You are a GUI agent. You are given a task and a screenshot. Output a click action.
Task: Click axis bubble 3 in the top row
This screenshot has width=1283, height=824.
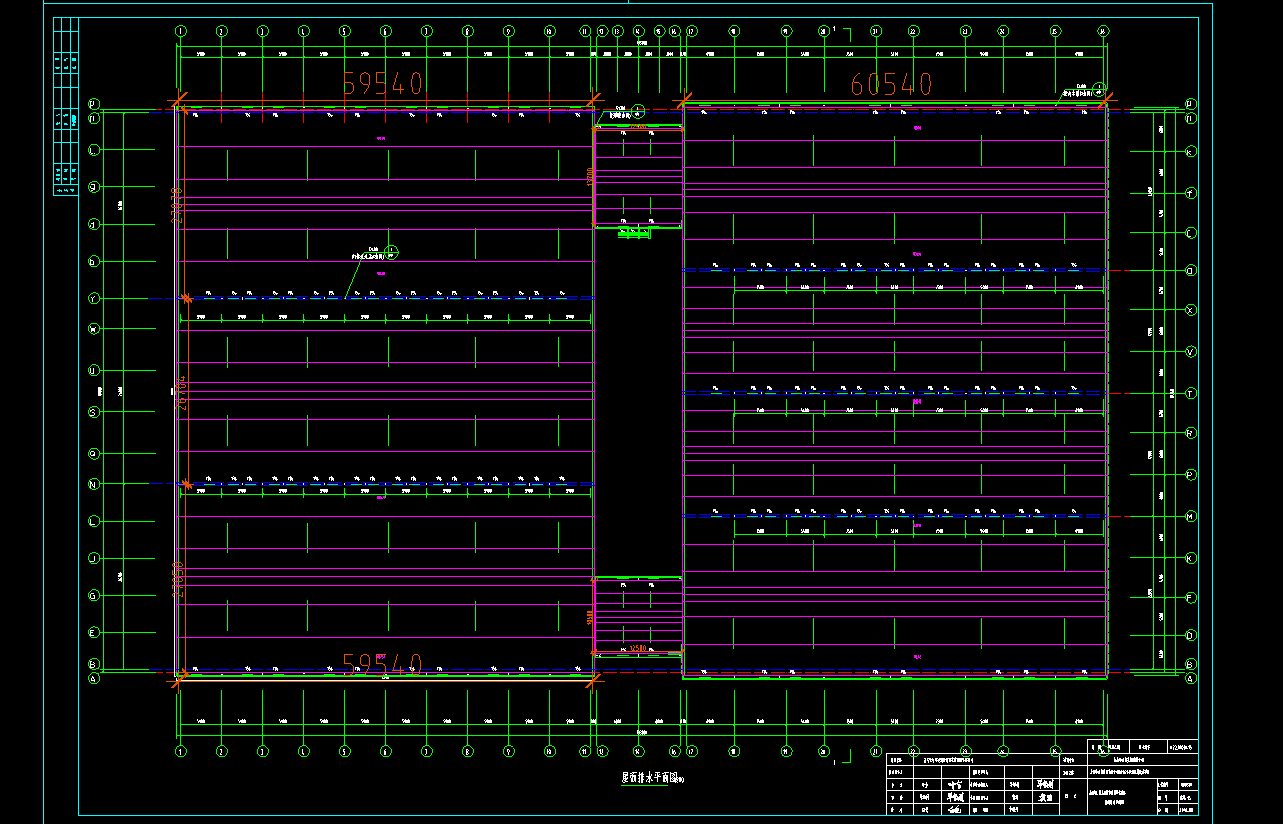[263, 31]
